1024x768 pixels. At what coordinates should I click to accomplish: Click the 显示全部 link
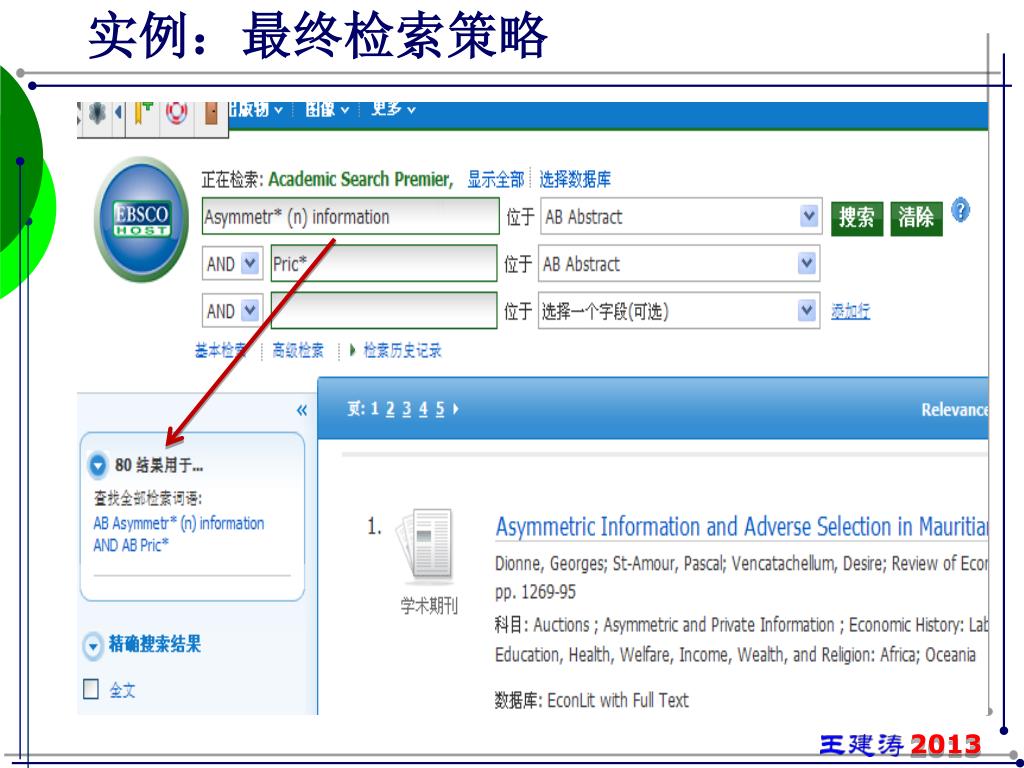pos(495,179)
